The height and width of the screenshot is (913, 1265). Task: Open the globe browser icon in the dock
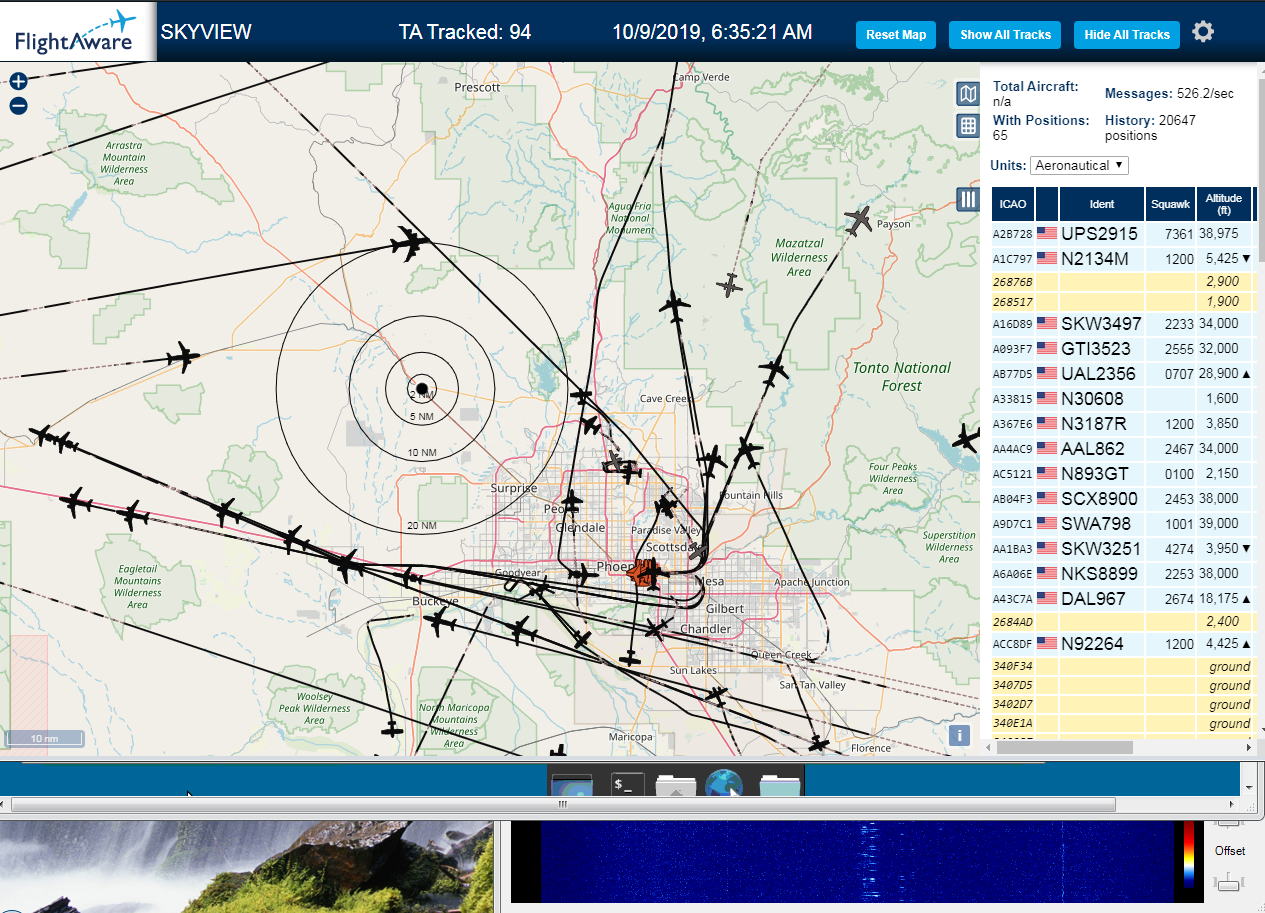(x=726, y=784)
